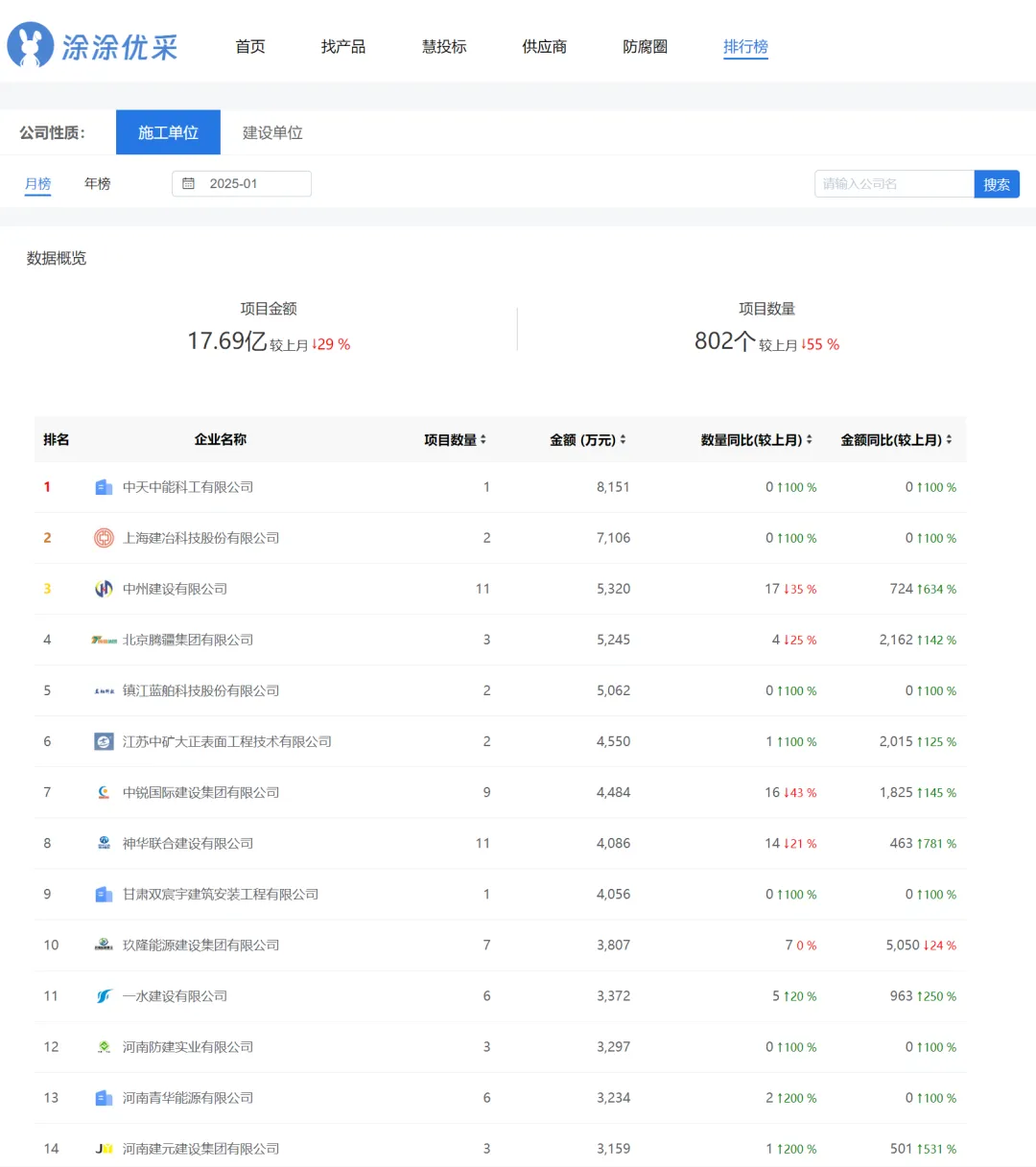Image resolution: width=1036 pixels, height=1167 pixels.
Task: Open company 中锐国际建设集团有限公司
Action: (x=201, y=792)
